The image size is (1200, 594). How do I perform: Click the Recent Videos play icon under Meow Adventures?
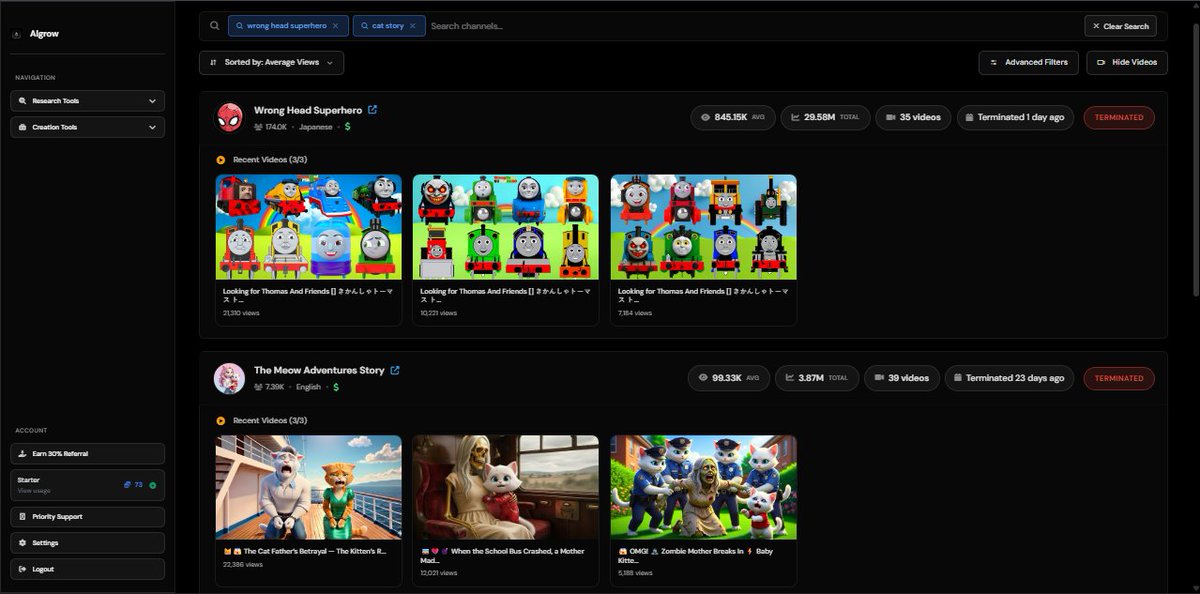point(221,420)
